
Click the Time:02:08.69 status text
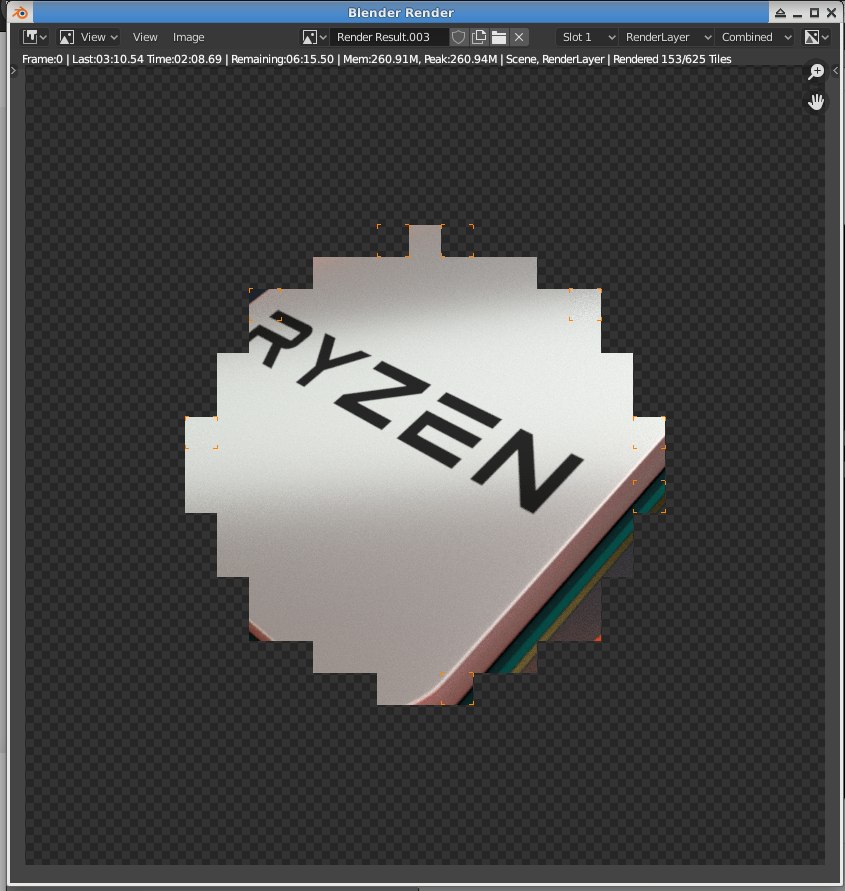(184, 59)
